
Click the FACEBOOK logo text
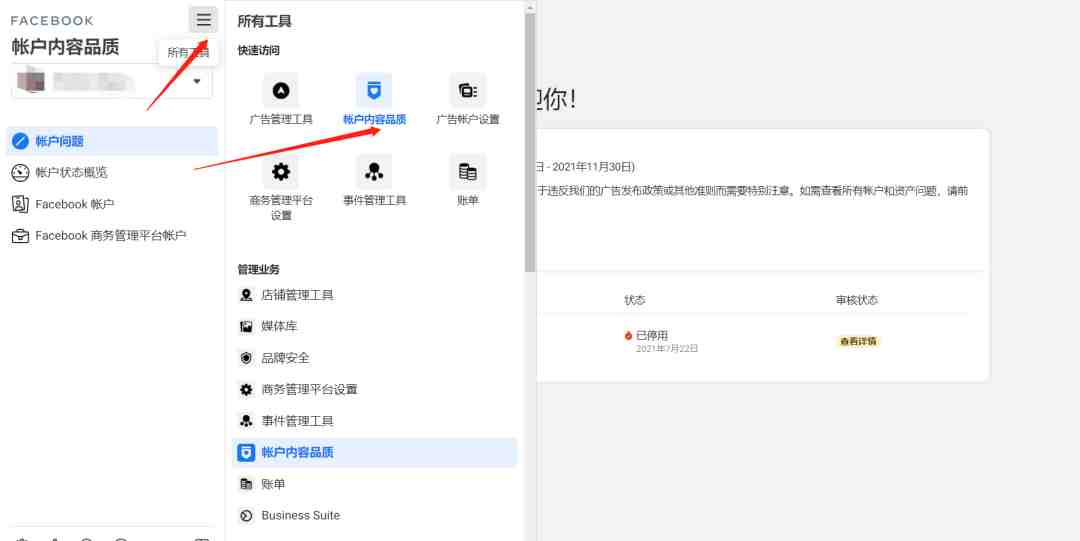click(52, 21)
